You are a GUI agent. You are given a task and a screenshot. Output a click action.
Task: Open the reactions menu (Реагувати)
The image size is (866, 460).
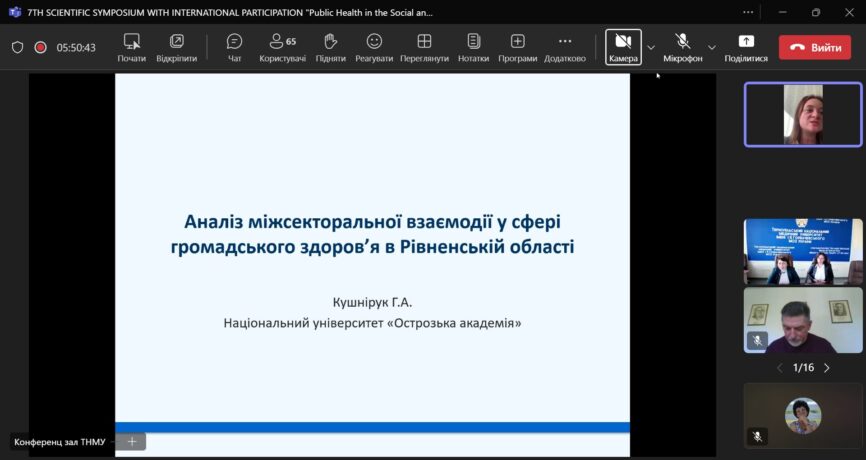tap(374, 46)
